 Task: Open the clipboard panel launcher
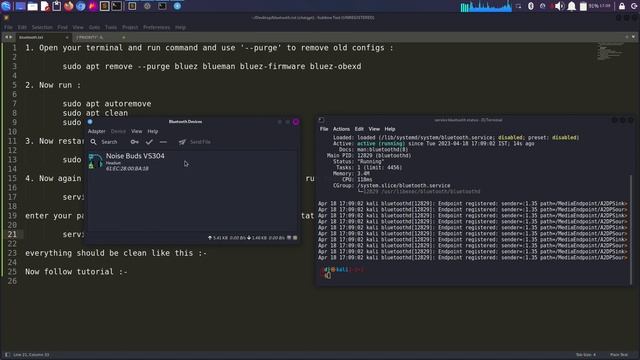point(57,6)
